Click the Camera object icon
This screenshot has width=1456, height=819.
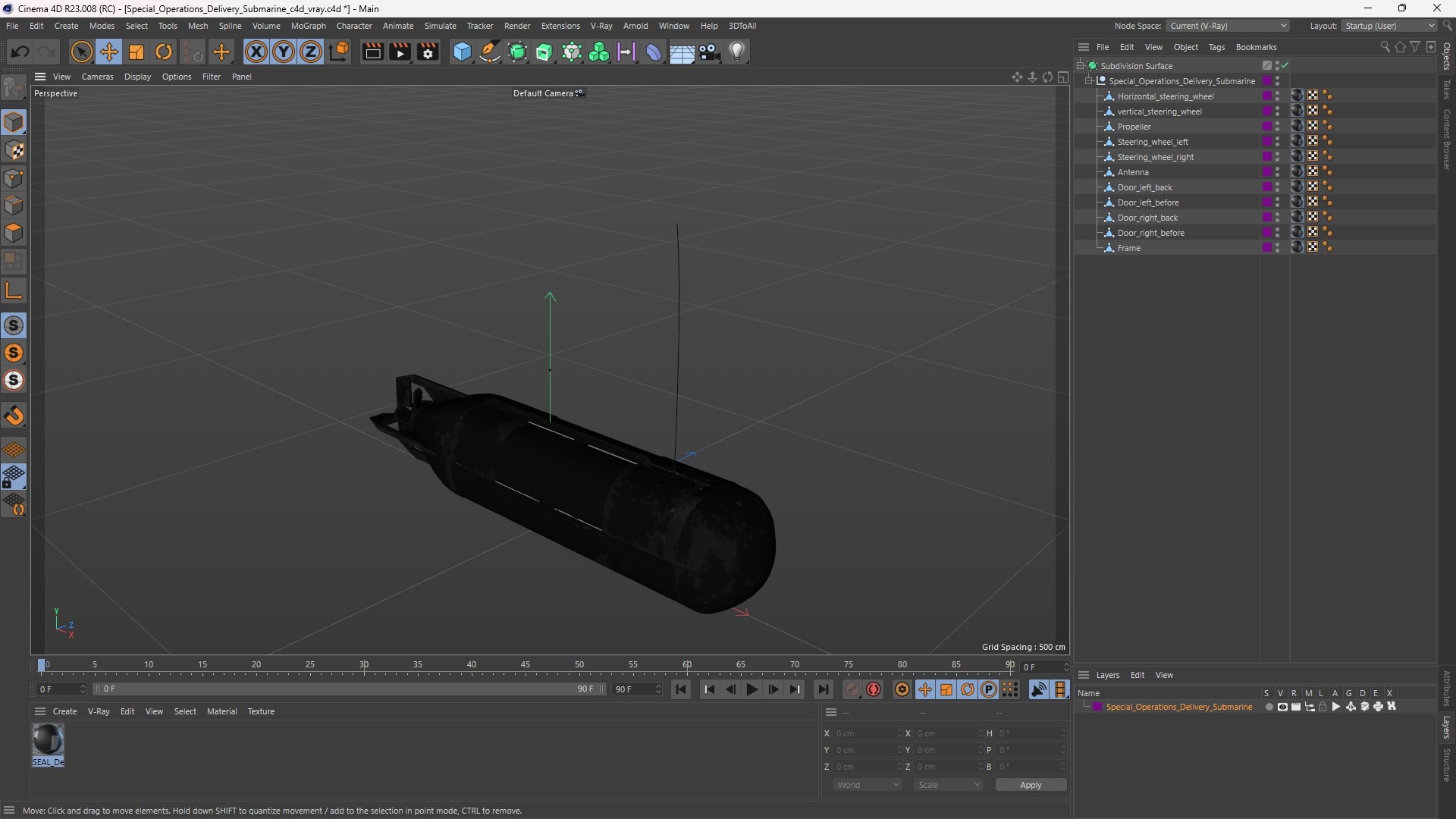[710, 52]
